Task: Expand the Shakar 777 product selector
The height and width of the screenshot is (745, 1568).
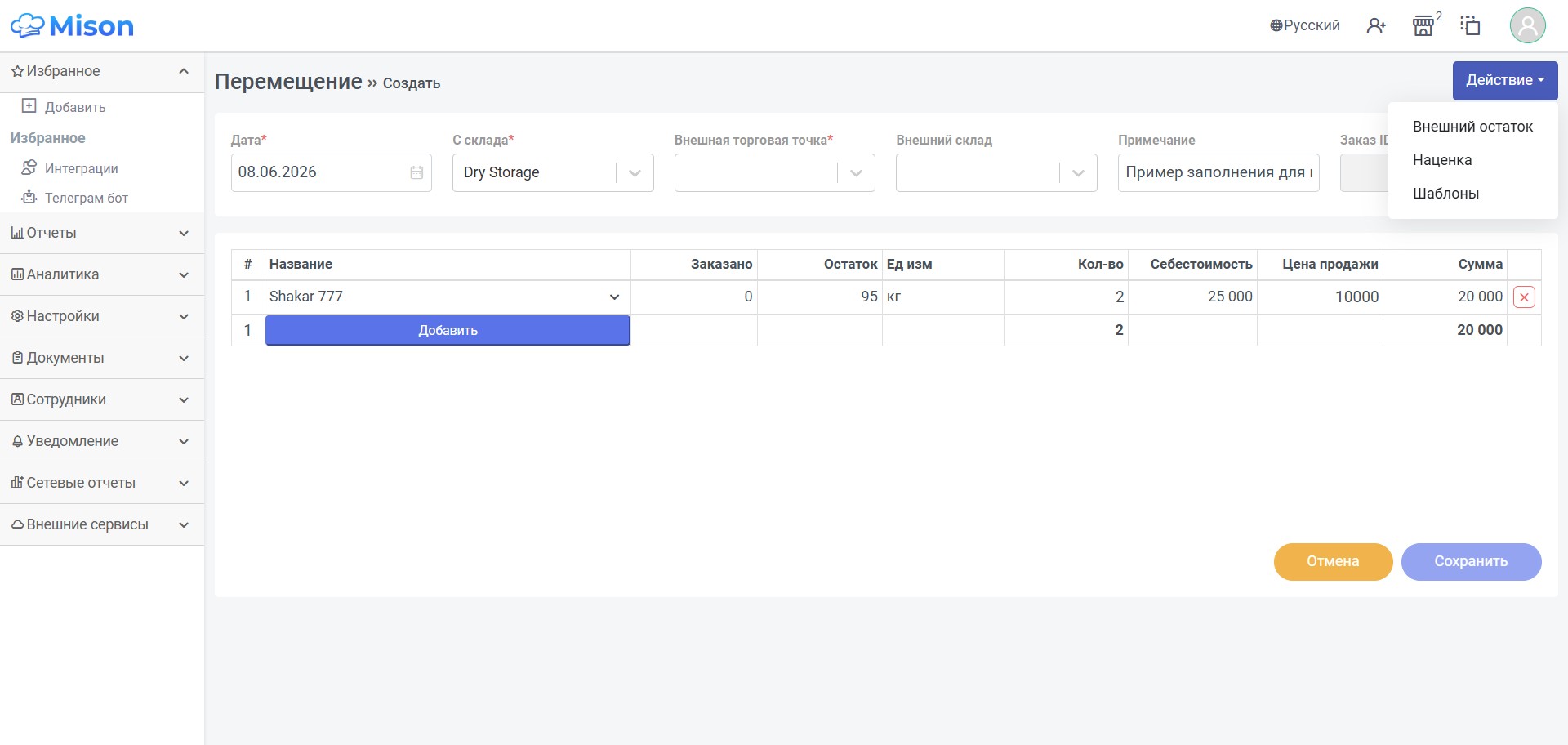Action: (448, 297)
